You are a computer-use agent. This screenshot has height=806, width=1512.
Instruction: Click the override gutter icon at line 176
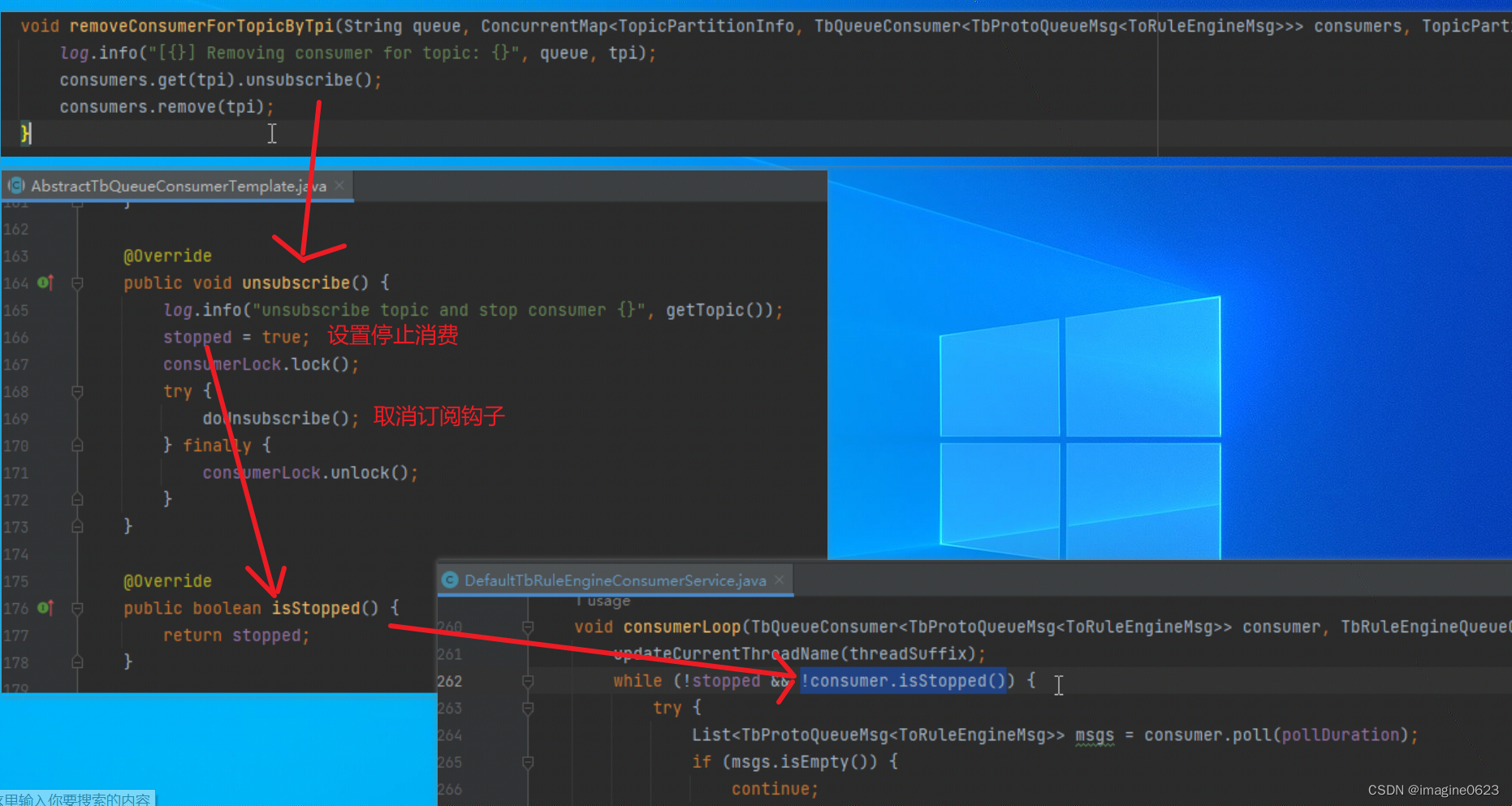pos(45,608)
